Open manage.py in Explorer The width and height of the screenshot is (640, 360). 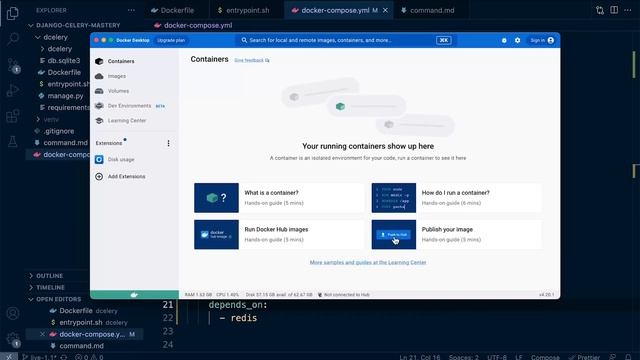click(65, 96)
